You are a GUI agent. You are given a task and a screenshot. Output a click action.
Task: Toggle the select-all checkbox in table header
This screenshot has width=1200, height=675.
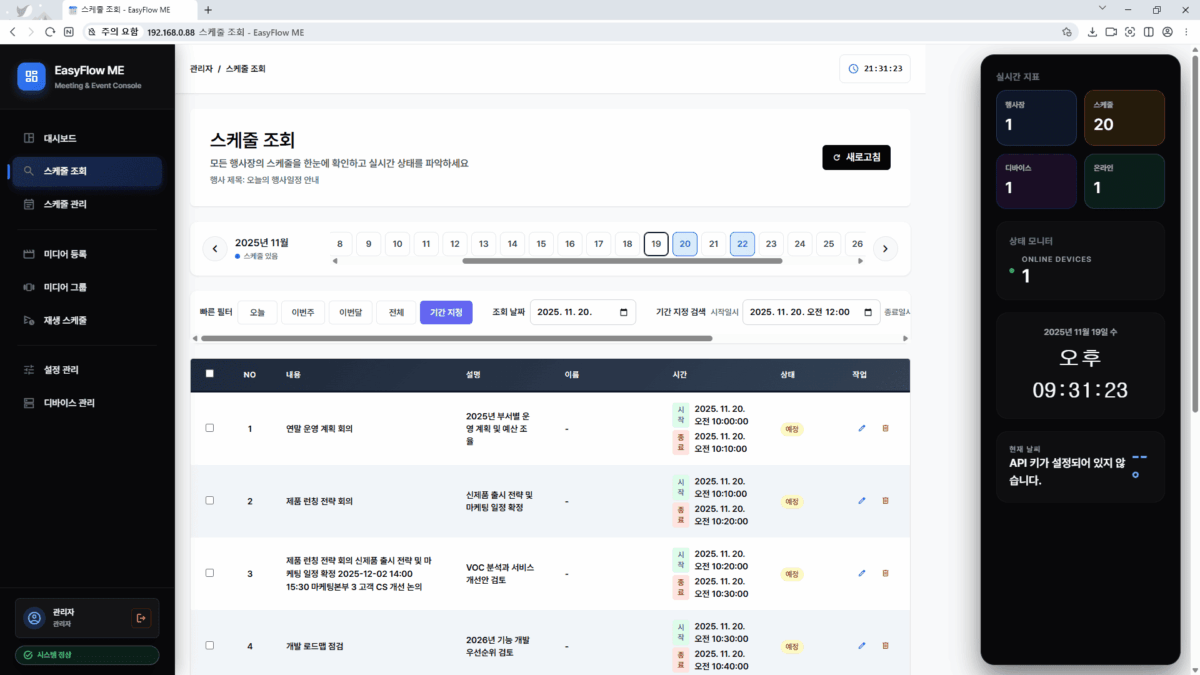(209, 374)
